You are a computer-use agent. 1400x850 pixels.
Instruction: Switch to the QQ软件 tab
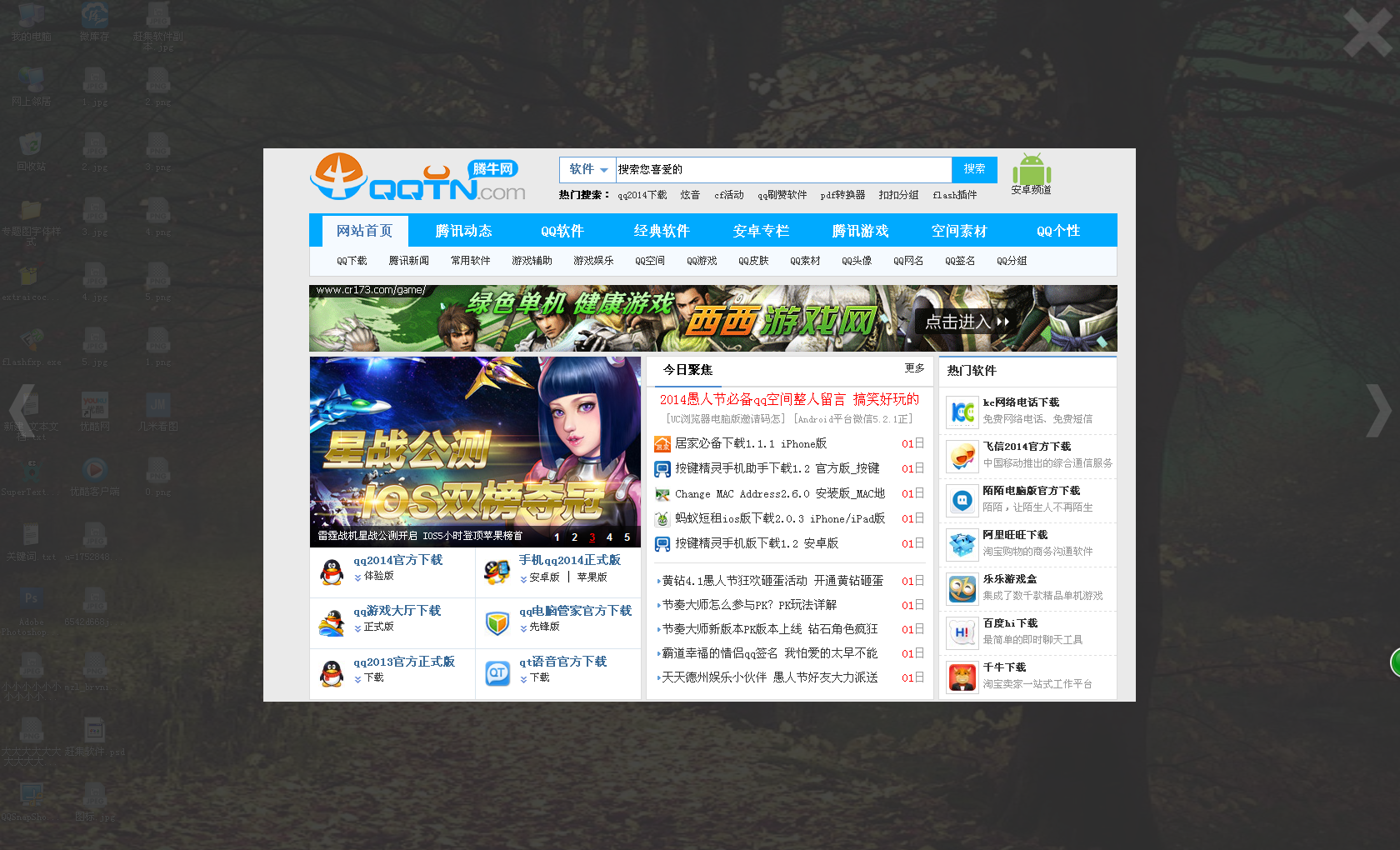(562, 231)
